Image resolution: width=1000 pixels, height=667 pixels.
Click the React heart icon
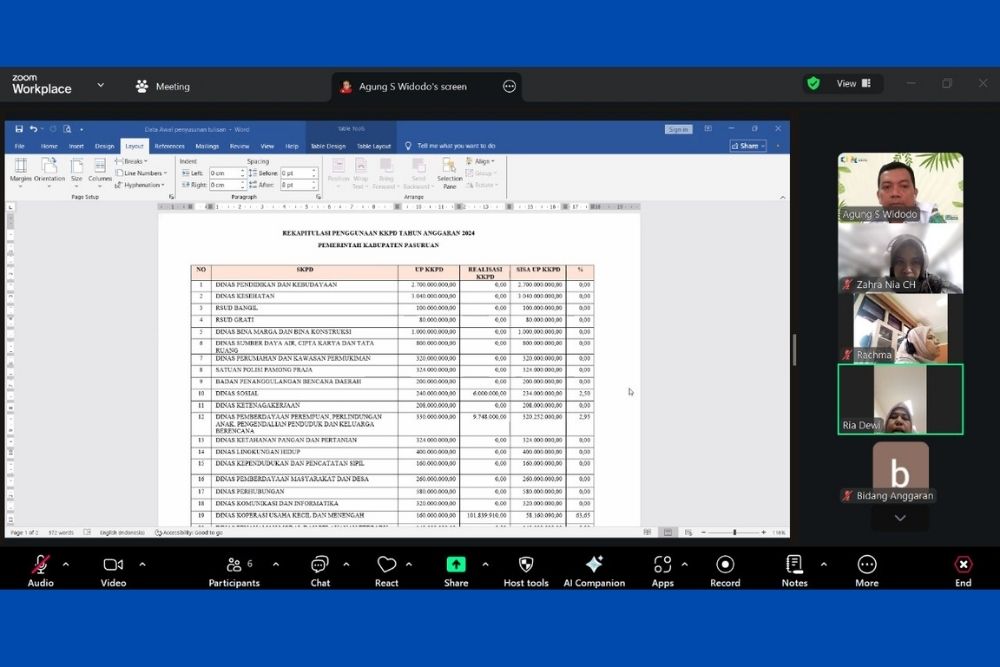[387, 567]
